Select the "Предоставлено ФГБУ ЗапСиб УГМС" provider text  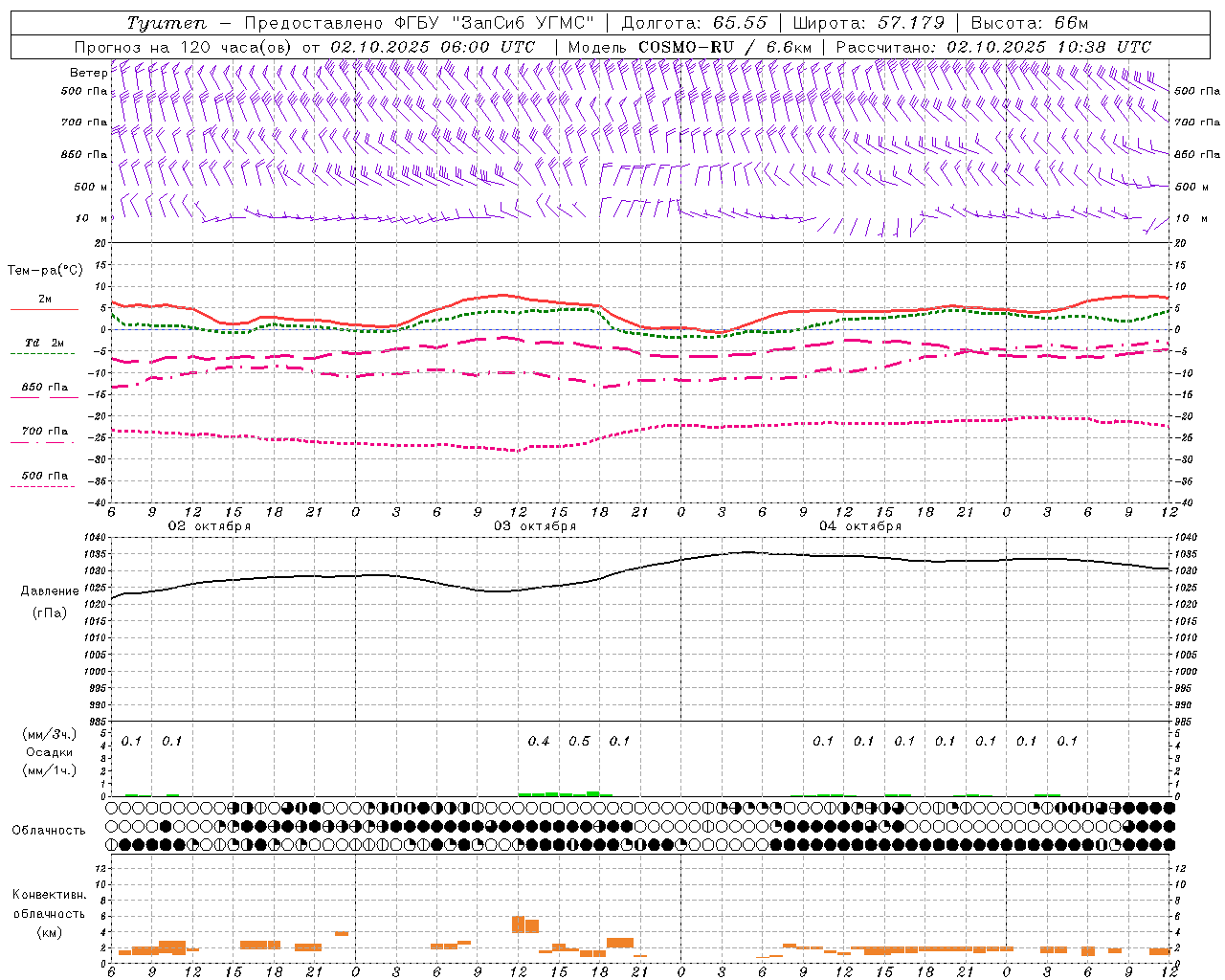[x=418, y=23]
